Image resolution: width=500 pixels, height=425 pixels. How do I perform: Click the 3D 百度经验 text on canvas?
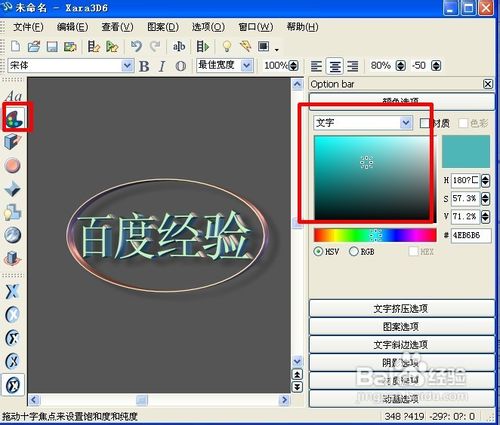164,236
